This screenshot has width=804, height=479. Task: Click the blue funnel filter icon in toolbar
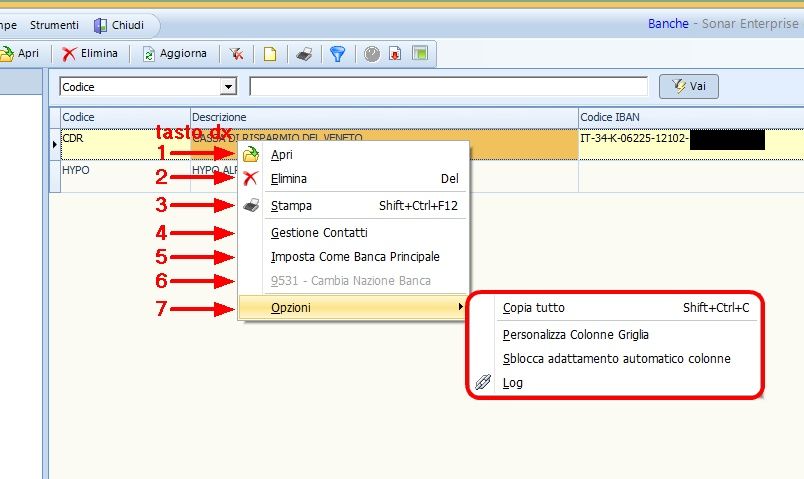(x=337, y=54)
